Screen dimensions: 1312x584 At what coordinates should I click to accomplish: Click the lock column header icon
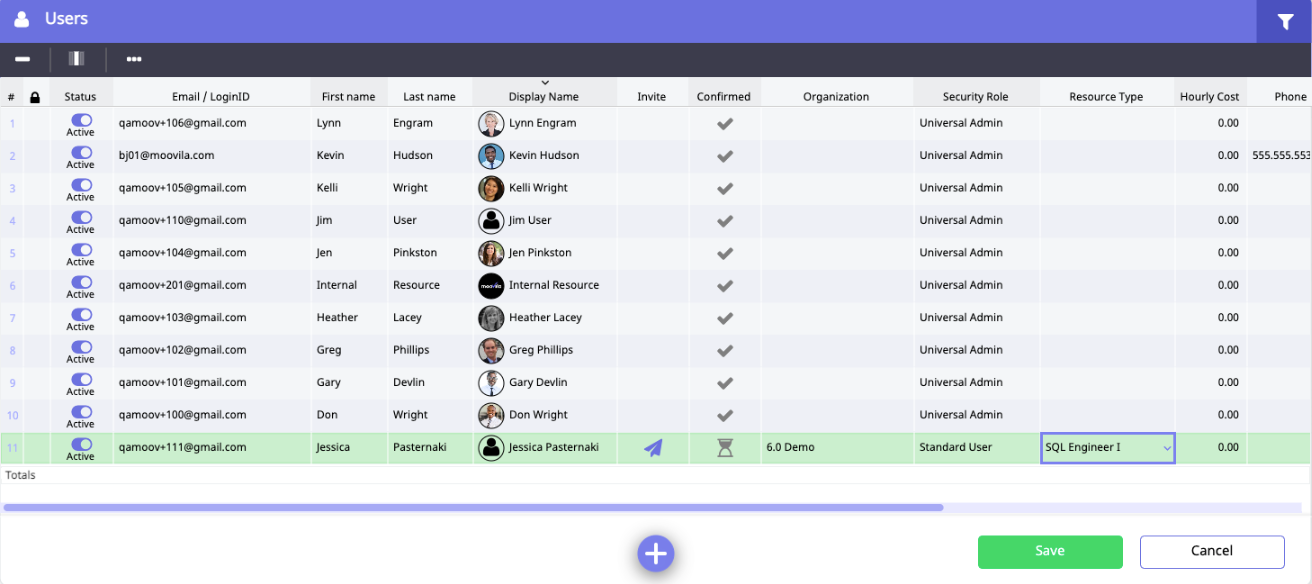coord(35,97)
